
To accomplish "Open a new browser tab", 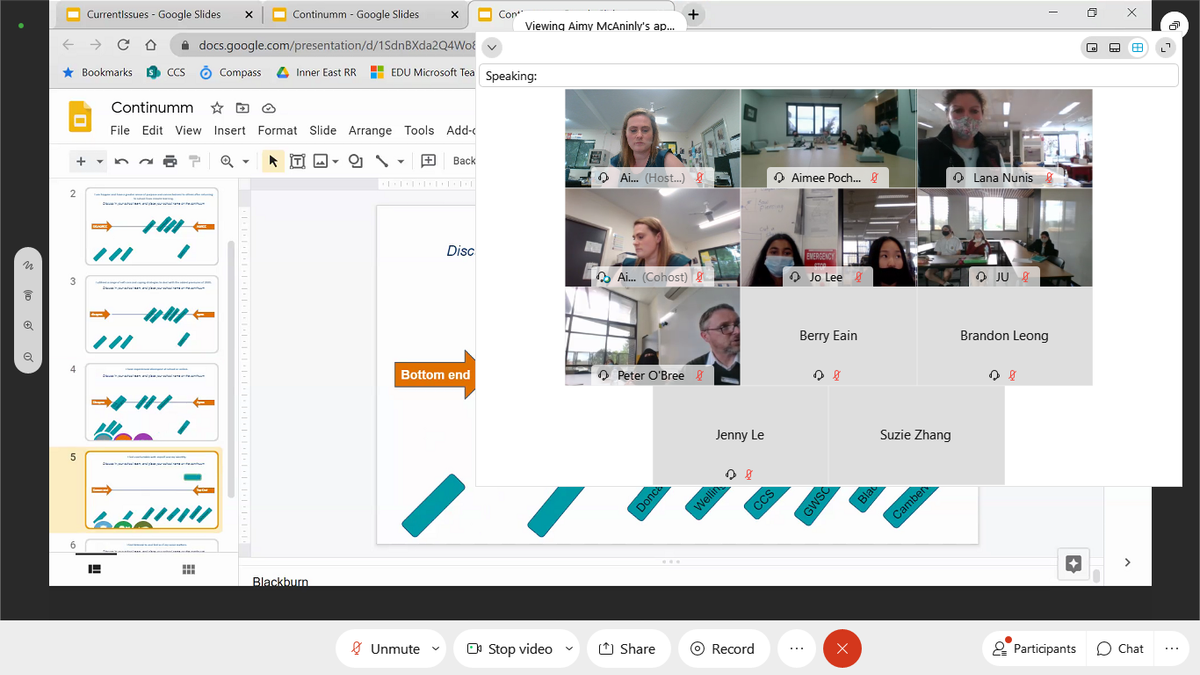I will coord(694,14).
